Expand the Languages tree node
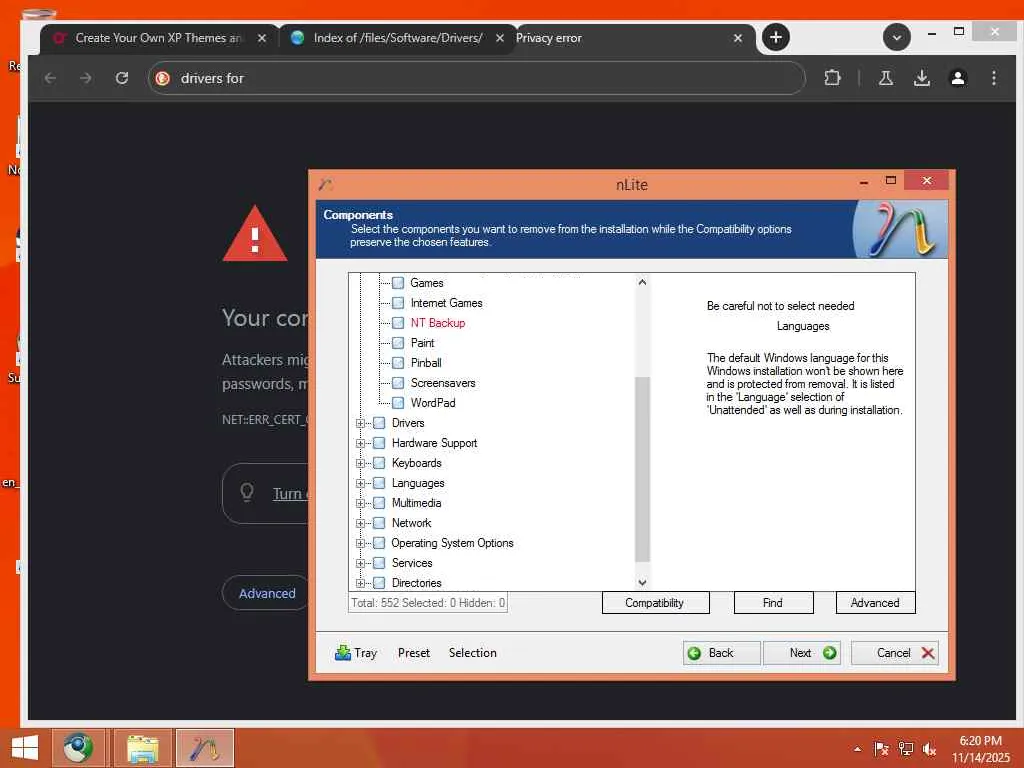 tap(360, 483)
